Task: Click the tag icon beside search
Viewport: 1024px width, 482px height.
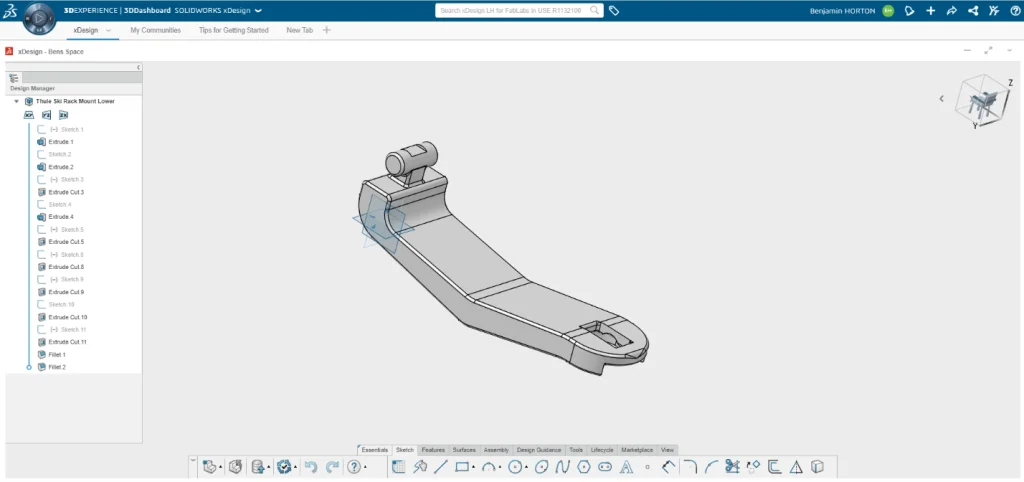Action: pyautogui.click(x=614, y=11)
